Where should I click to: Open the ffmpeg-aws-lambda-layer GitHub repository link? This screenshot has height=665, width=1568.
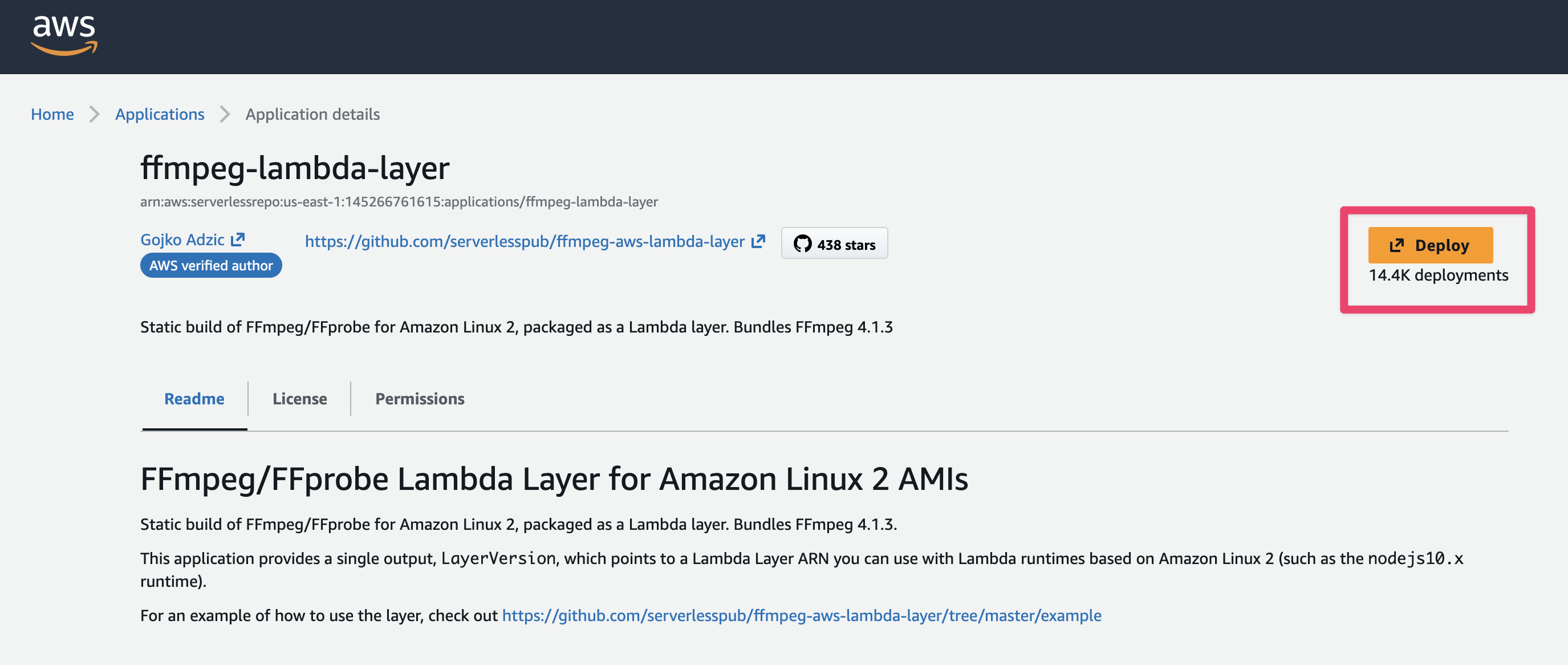(524, 241)
